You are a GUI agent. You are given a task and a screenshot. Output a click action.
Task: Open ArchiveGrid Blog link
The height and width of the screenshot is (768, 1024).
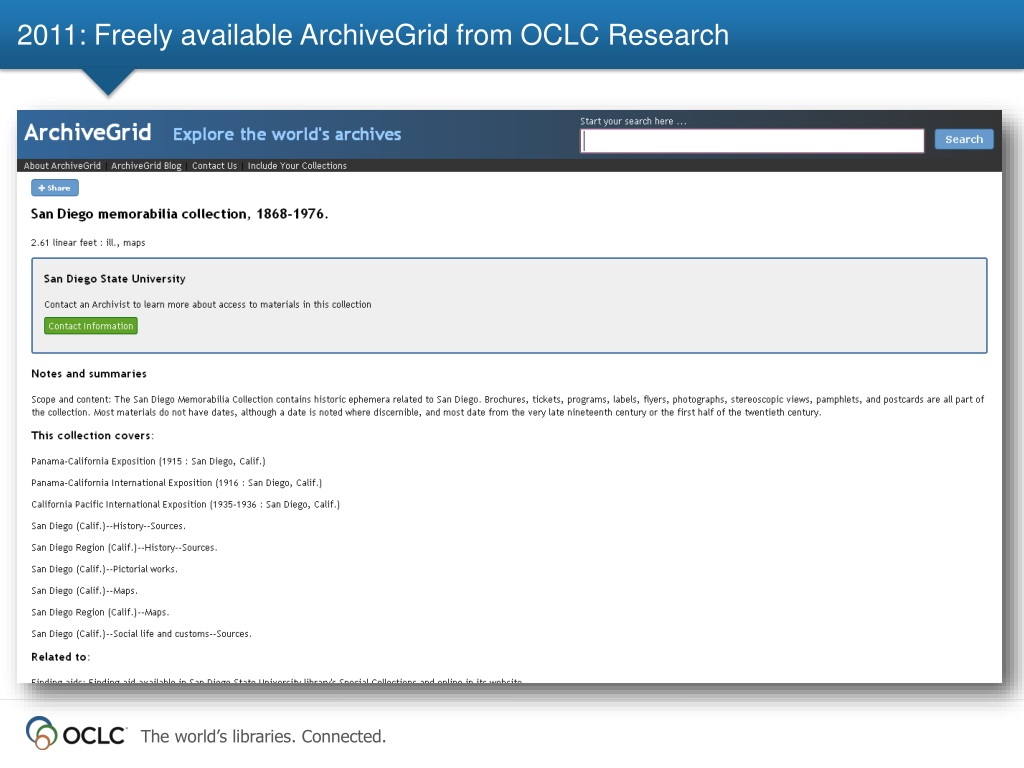click(146, 166)
